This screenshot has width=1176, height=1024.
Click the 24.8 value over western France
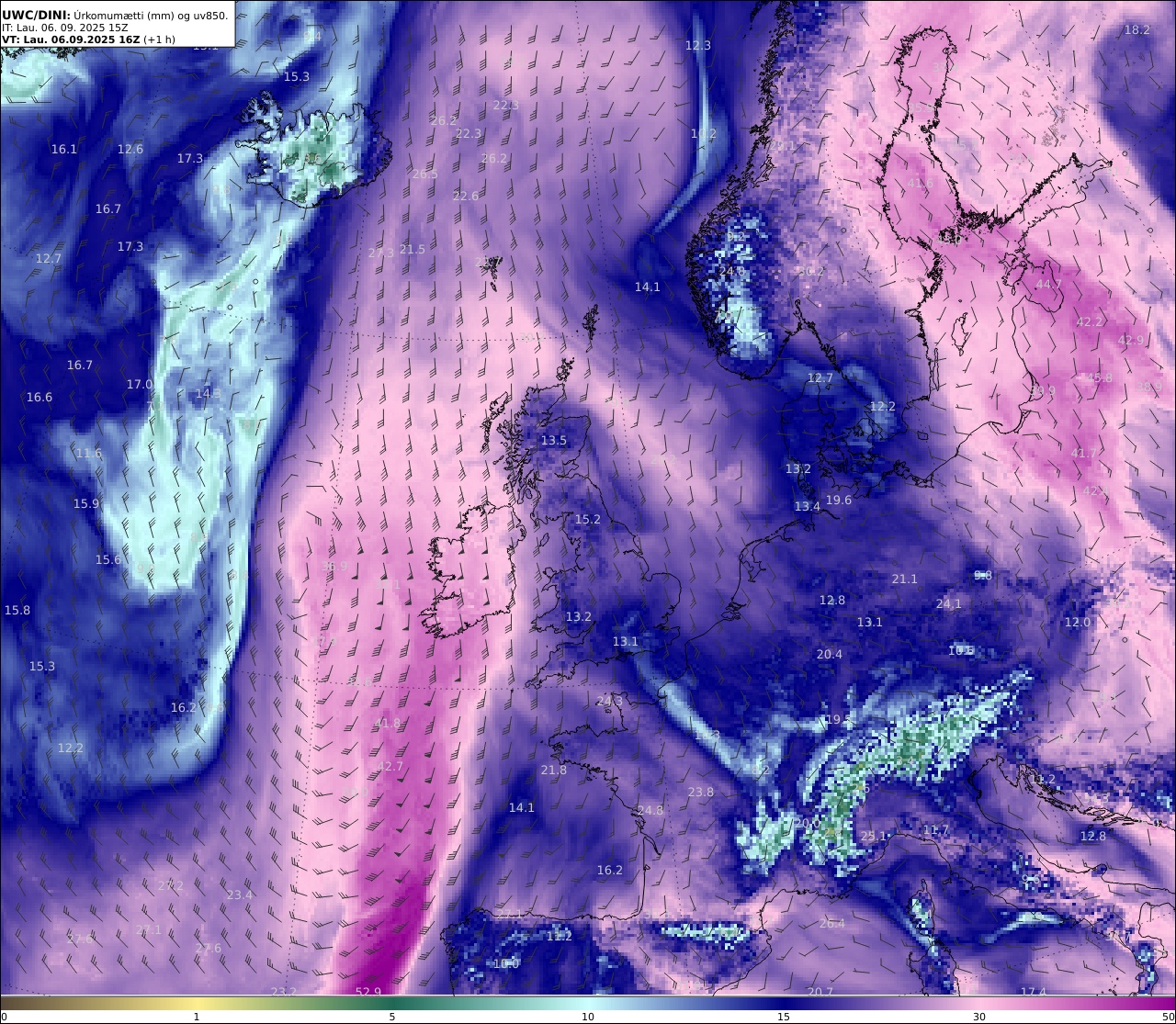[650, 810]
